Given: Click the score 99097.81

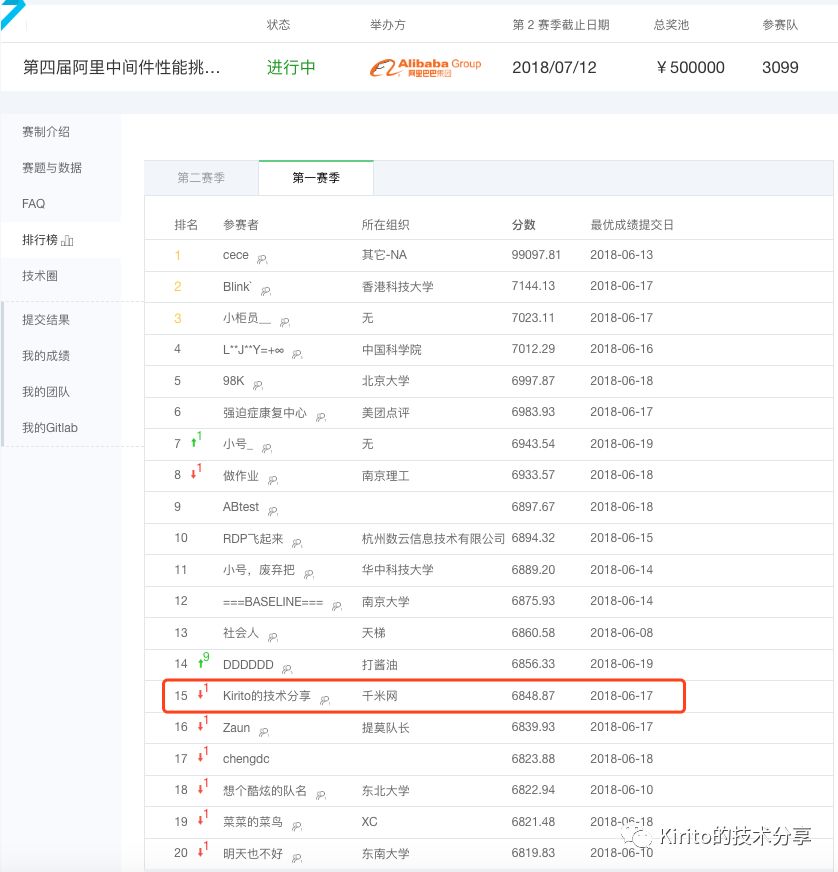Looking at the screenshot, I should tap(536, 255).
